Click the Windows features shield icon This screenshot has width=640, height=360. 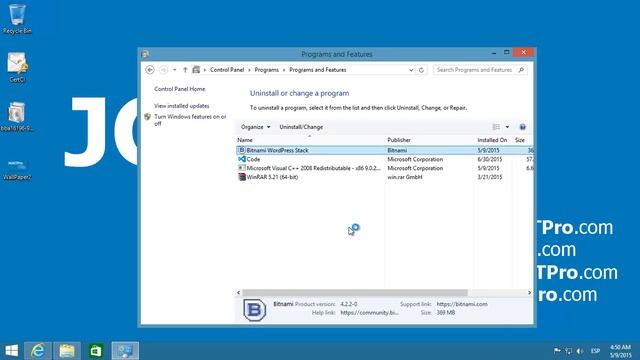[x=148, y=117]
